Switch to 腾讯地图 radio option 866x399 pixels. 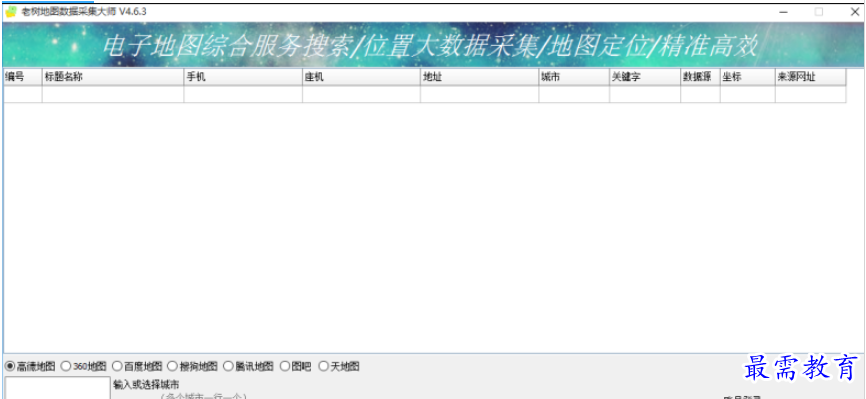[x=248, y=366]
